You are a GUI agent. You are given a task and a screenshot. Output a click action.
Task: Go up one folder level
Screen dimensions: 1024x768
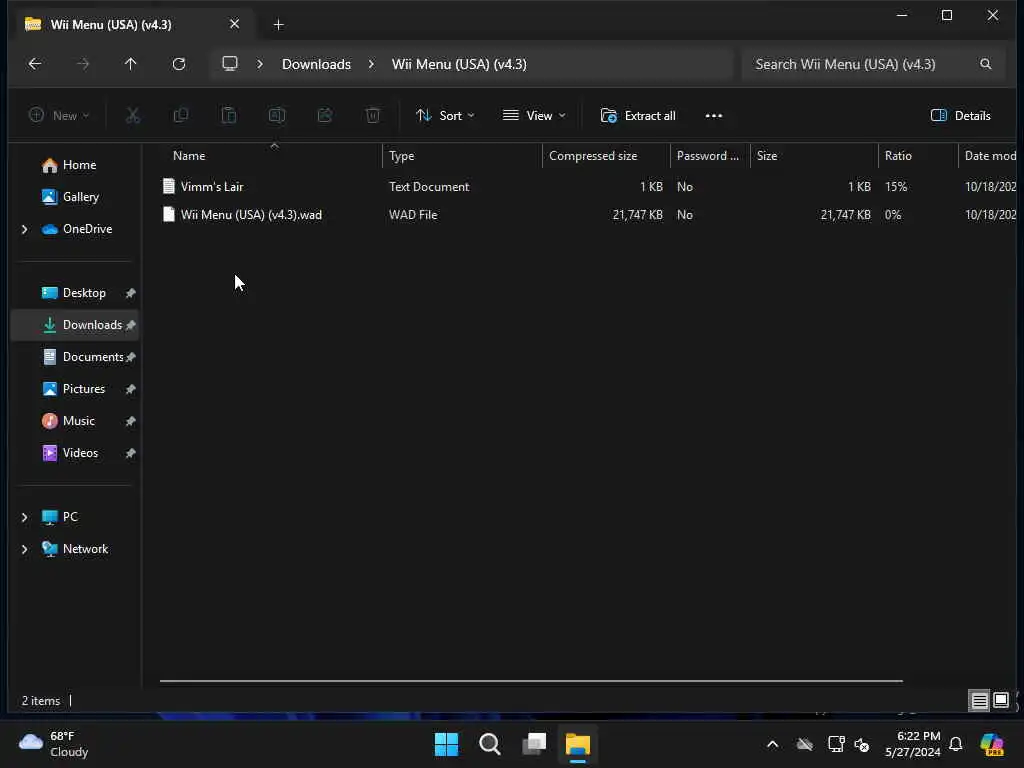tap(131, 64)
